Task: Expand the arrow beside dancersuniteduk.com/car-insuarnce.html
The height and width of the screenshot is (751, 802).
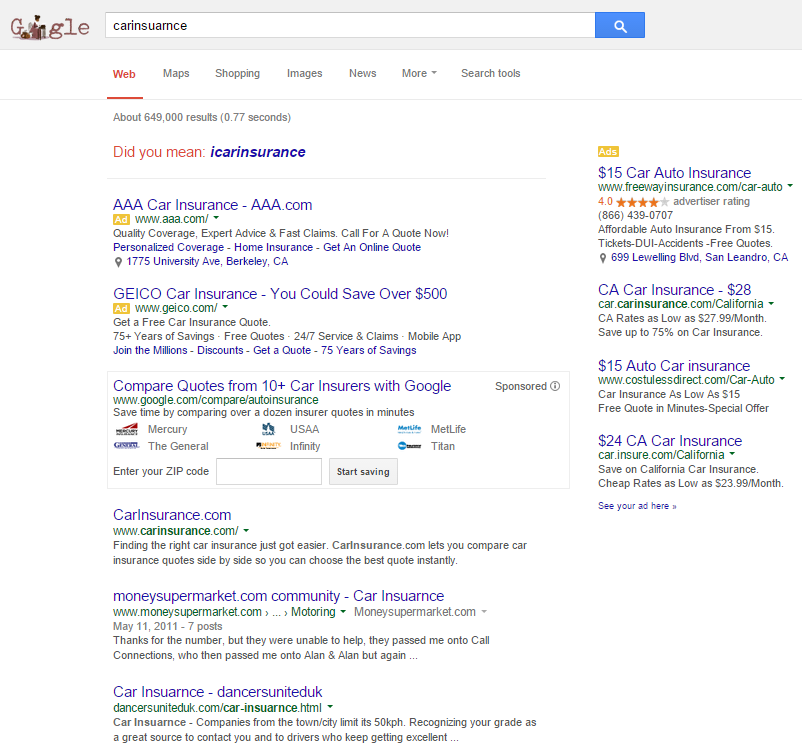Action: tap(330, 707)
